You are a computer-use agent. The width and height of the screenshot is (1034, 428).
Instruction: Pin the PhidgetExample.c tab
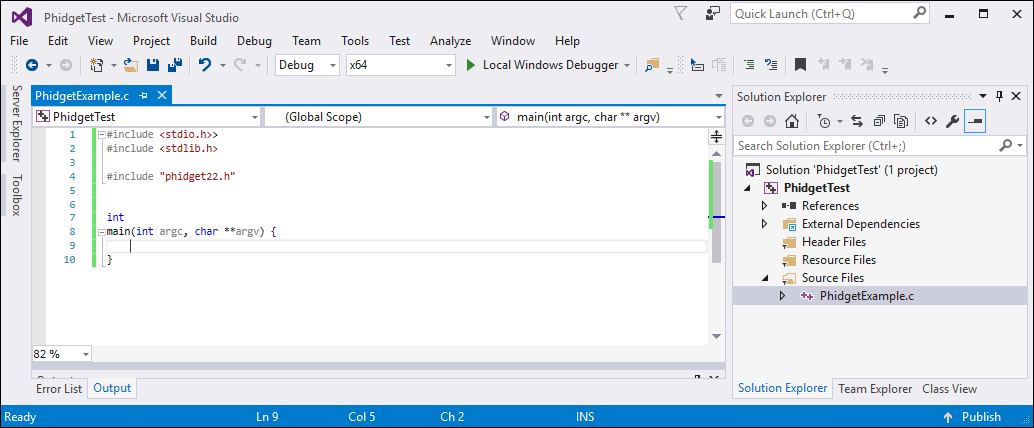point(143,96)
